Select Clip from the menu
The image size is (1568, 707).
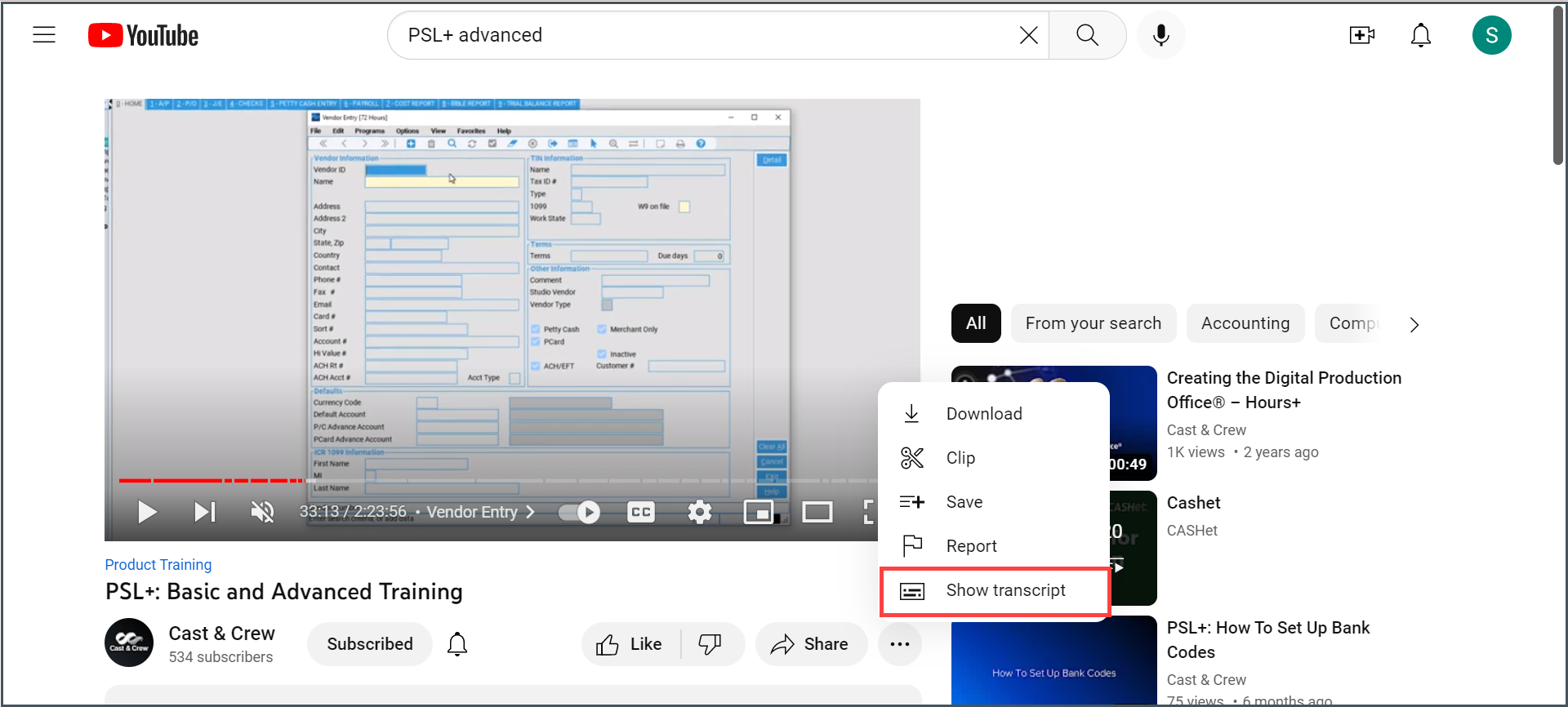click(994, 458)
